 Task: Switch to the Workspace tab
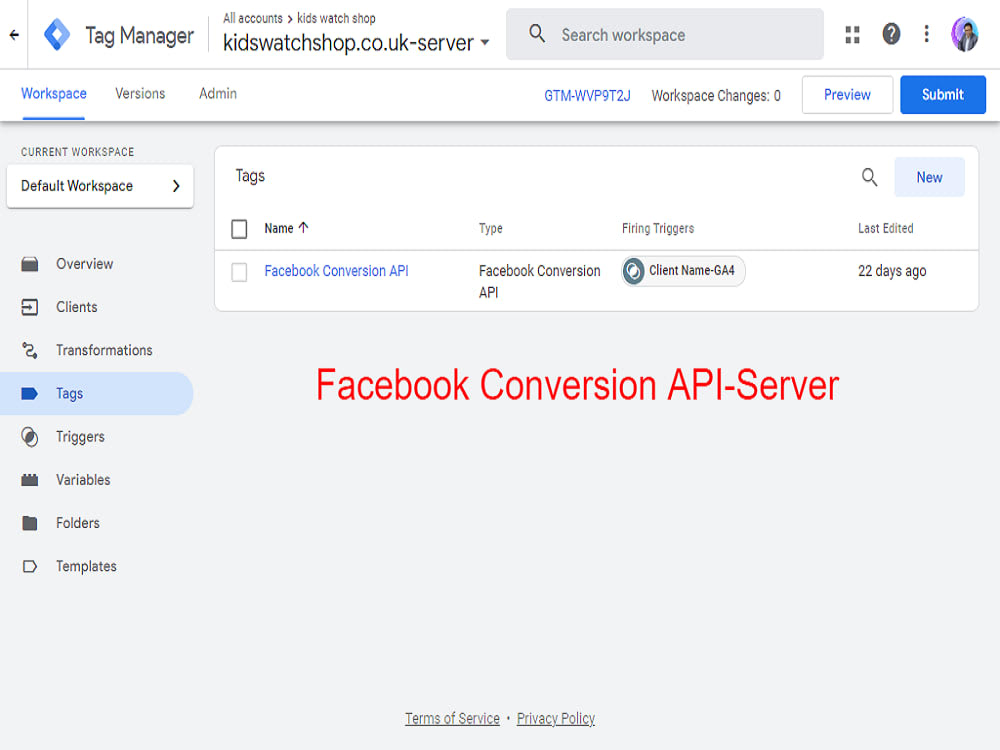tap(54, 94)
